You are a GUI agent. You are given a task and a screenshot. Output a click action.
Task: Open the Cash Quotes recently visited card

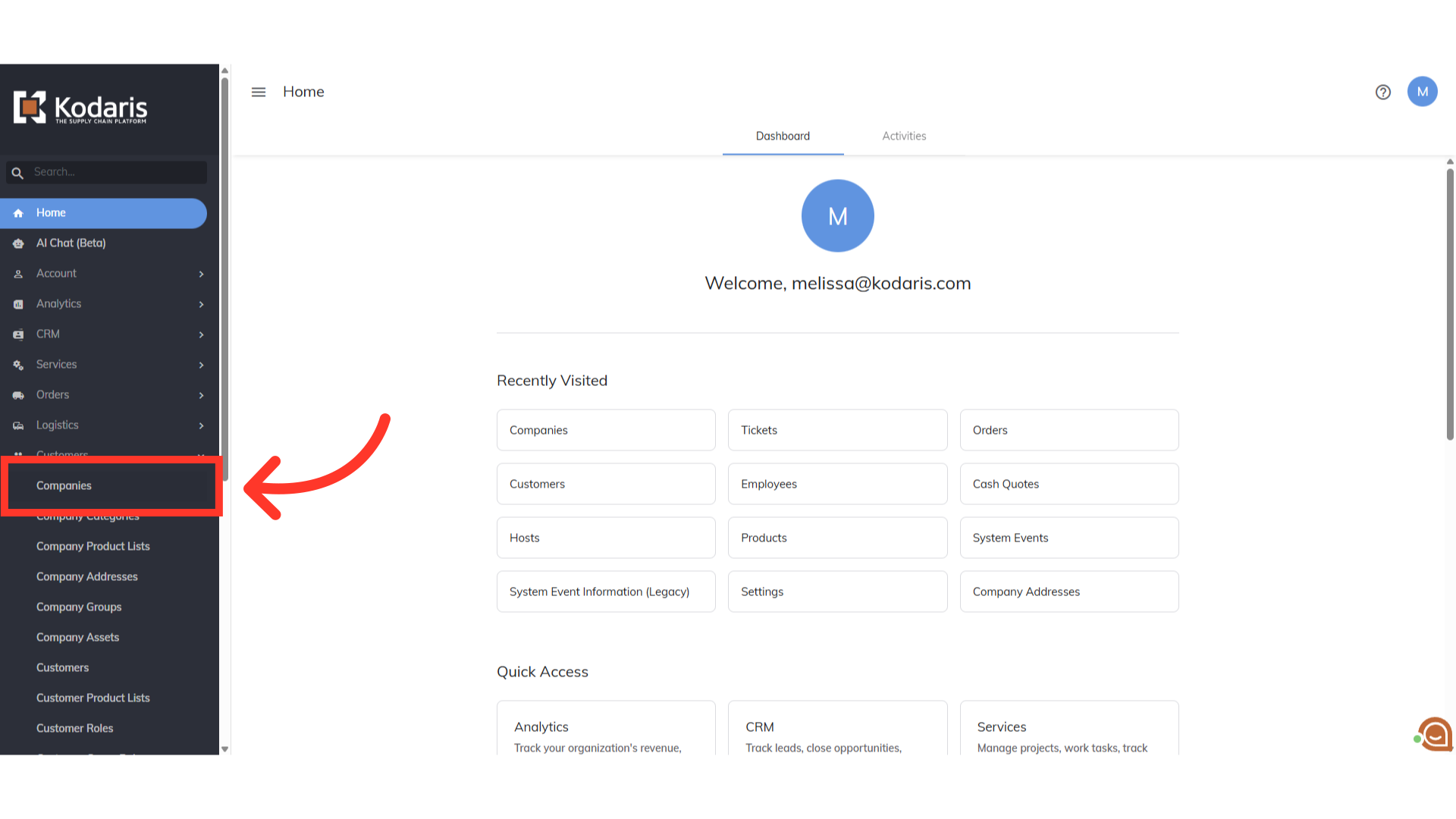click(x=1068, y=484)
